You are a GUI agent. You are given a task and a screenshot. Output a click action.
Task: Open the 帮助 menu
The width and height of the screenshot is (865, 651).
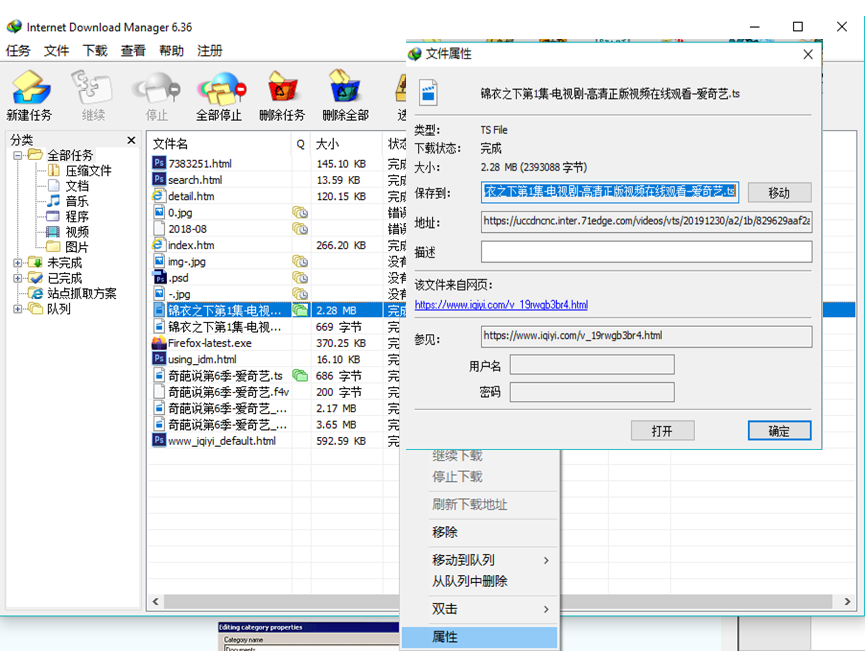pos(172,51)
